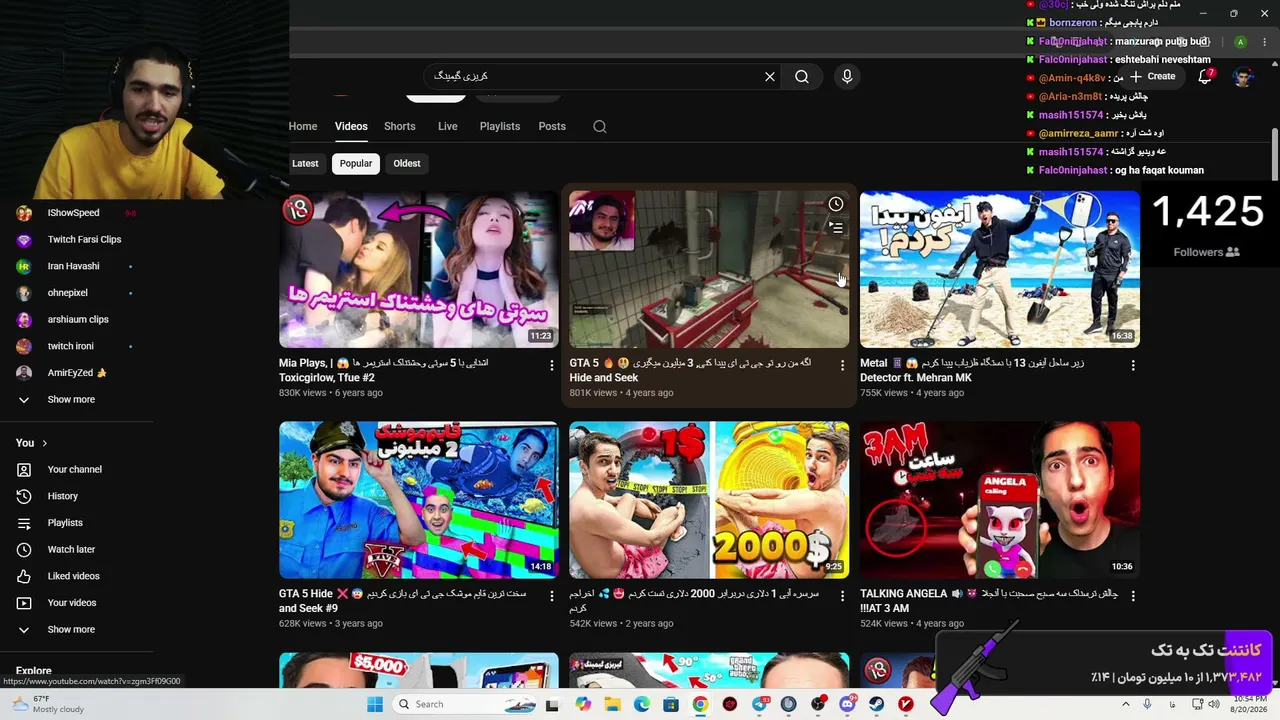Play the 11:23 Mia Plays thumbnail
This screenshot has height=720, width=1280.
(x=419, y=269)
